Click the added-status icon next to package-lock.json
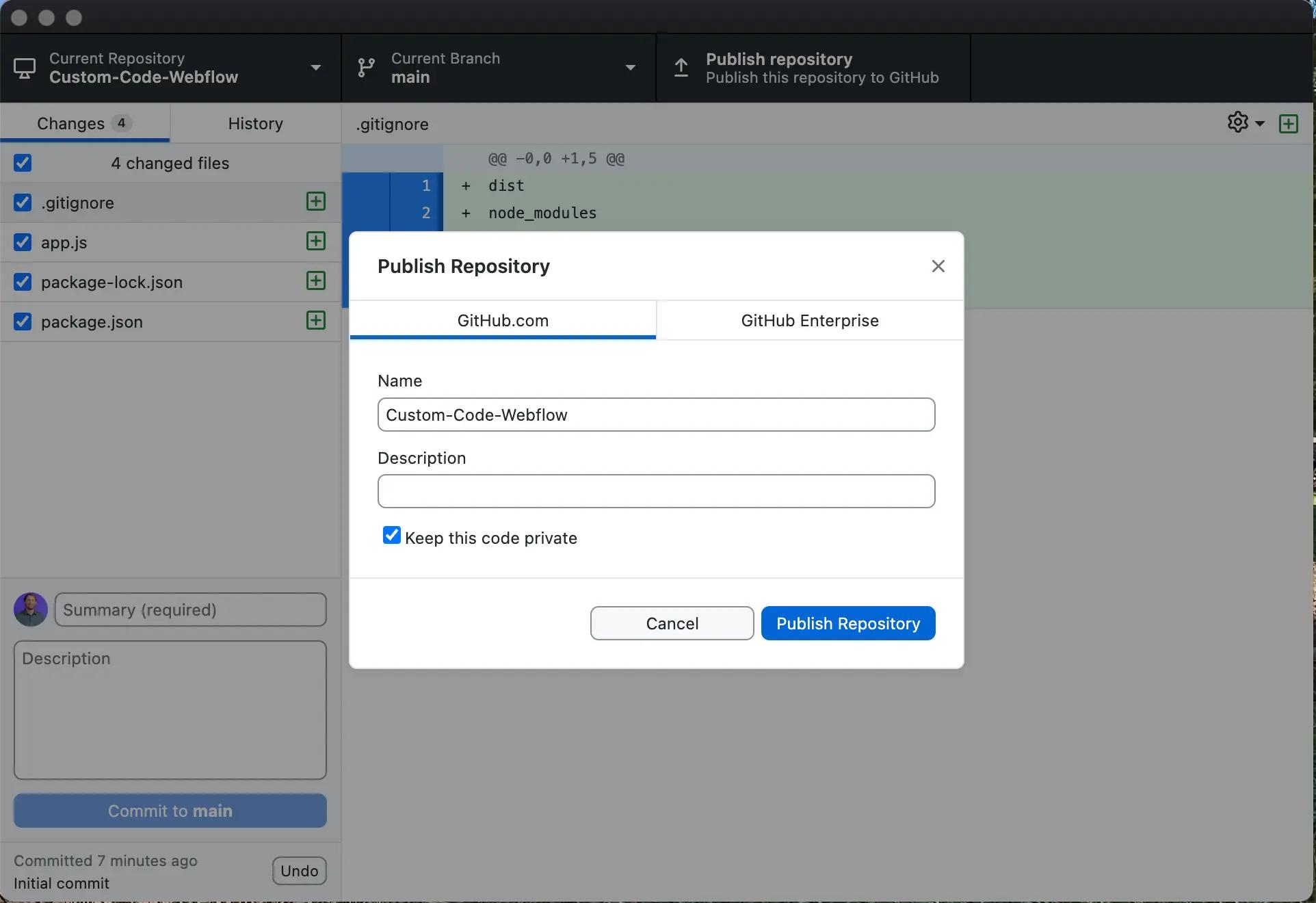The height and width of the screenshot is (903, 1316). coord(316,280)
